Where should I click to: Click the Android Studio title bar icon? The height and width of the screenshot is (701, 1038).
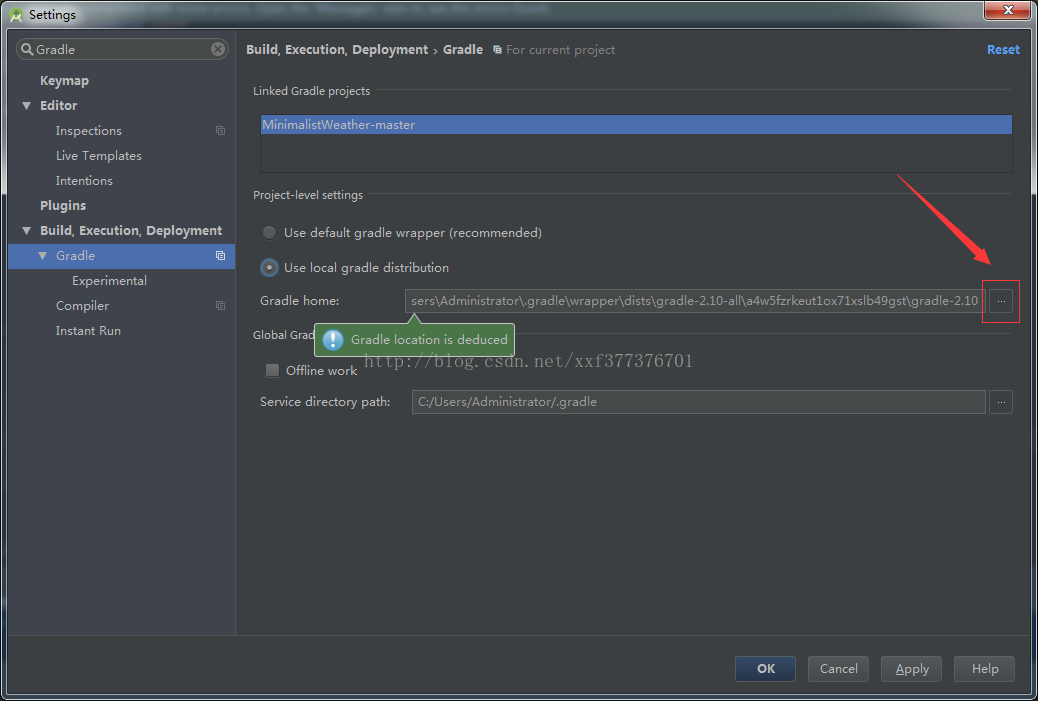(x=17, y=15)
